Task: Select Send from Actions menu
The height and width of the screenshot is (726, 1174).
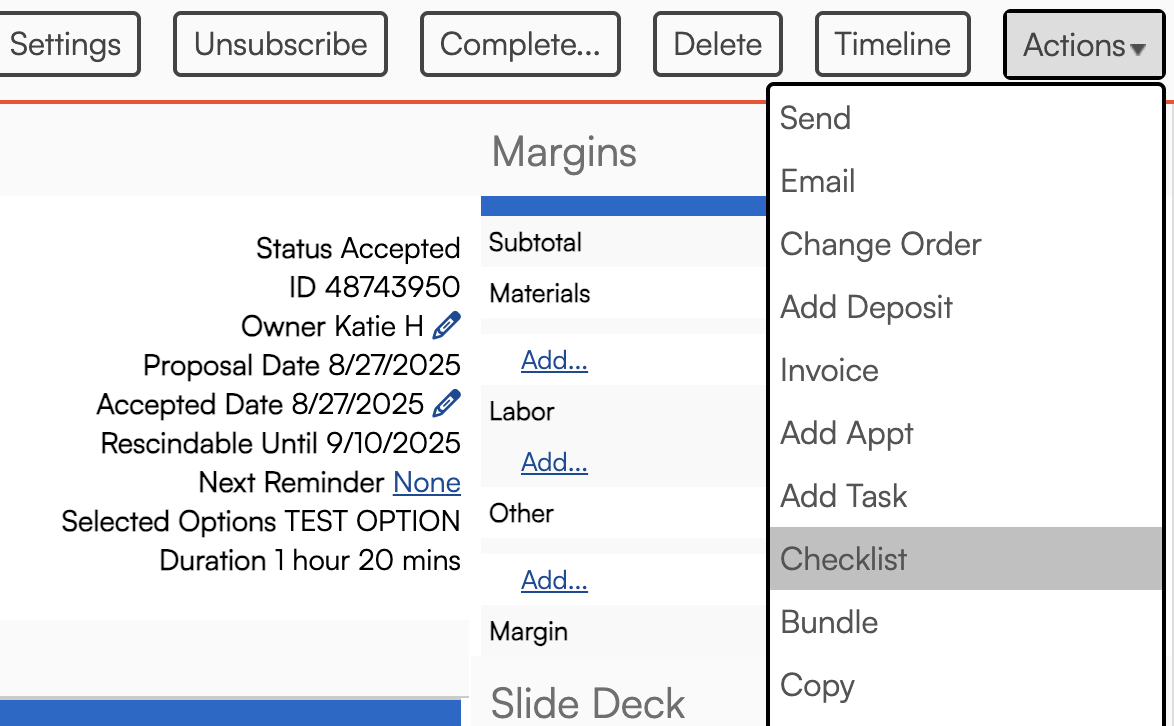Action: (x=816, y=118)
